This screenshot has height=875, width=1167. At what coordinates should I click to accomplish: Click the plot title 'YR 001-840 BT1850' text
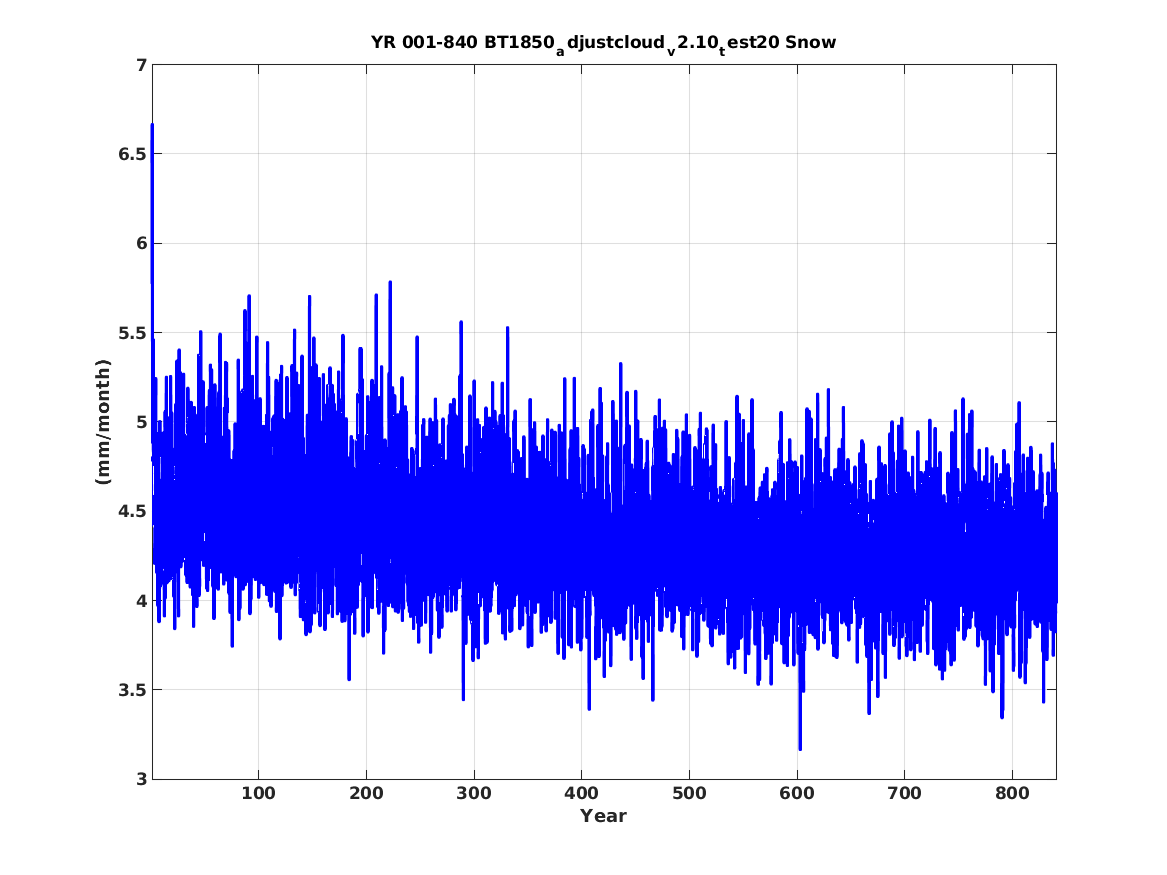(x=463, y=42)
